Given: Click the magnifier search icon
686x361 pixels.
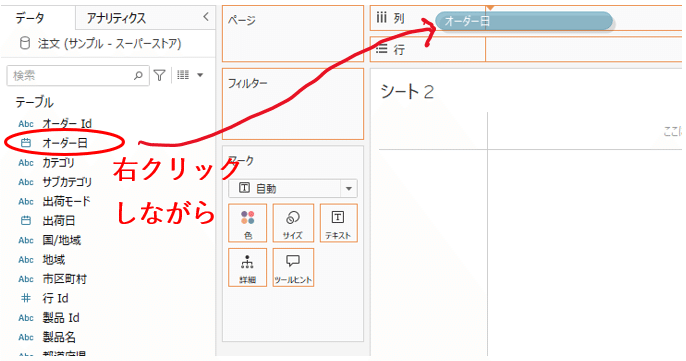Looking at the screenshot, I should pyautogui.click(x=138, y=75).
